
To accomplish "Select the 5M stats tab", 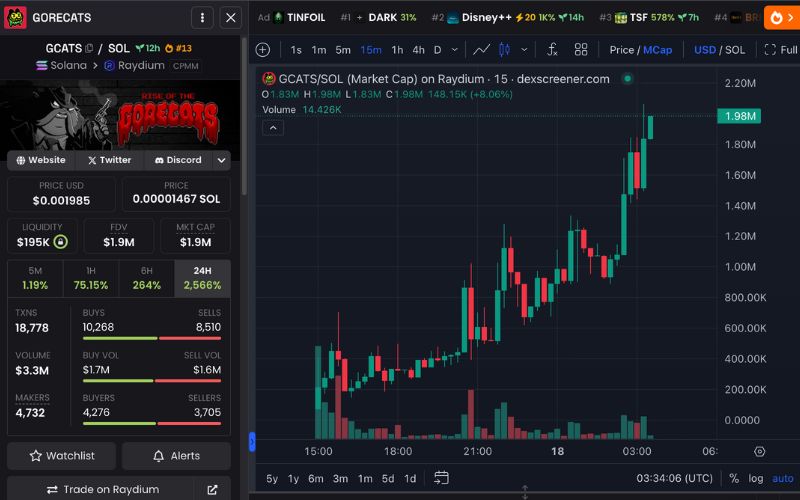I will (x=35, y=279).
